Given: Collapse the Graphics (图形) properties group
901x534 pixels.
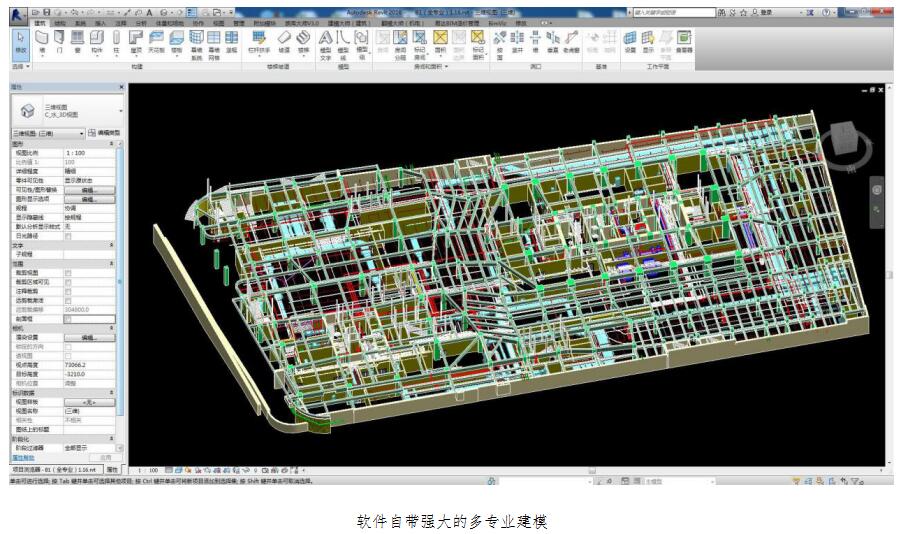Looking at the screenshot, I should tap(111, 143).
